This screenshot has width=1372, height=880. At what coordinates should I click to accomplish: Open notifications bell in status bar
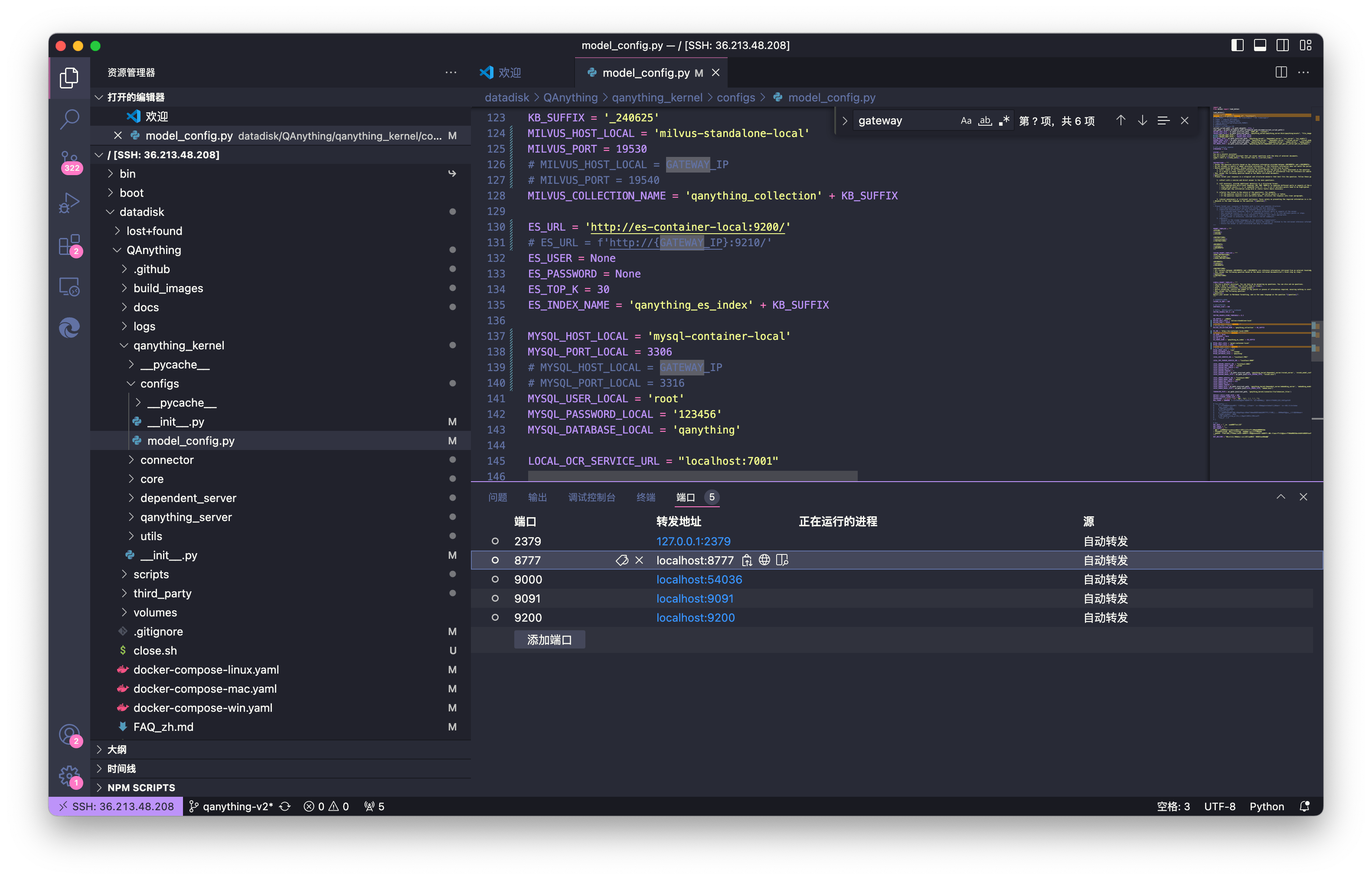coord(1305,806)
